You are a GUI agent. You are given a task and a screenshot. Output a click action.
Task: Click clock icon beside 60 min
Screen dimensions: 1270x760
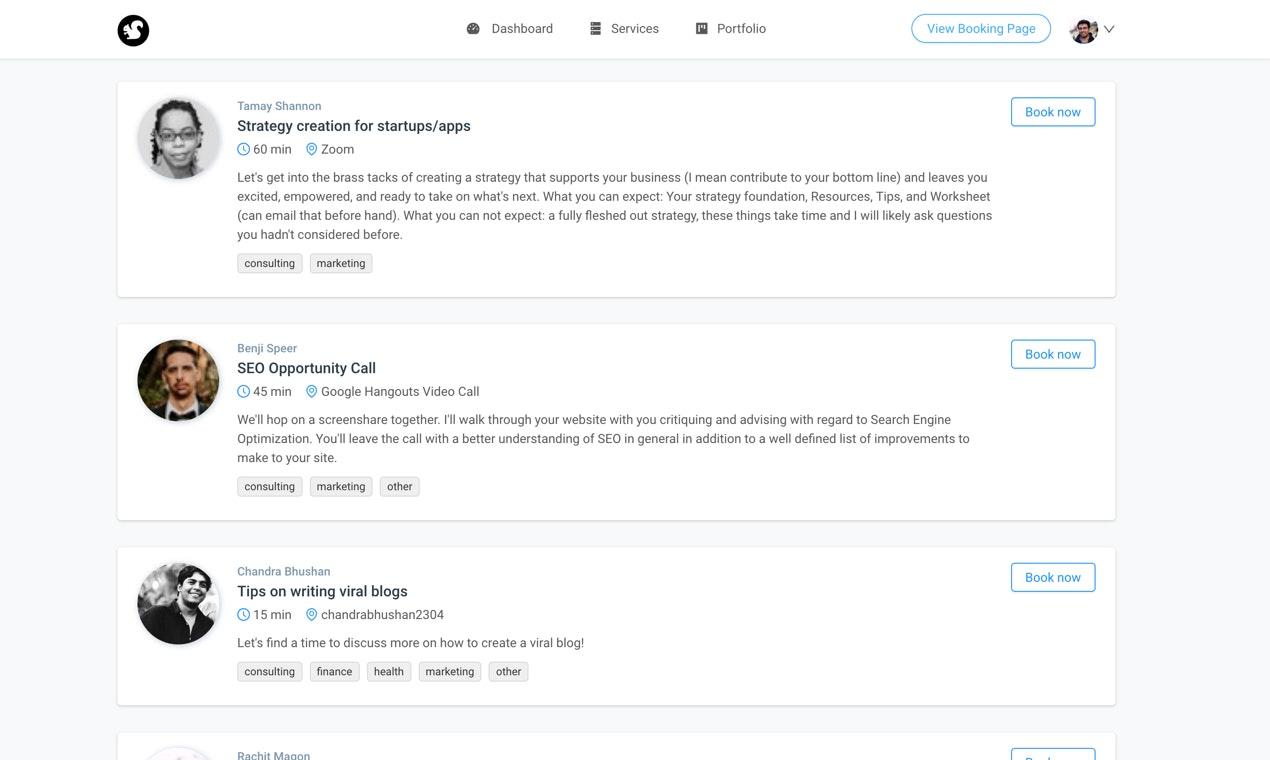click(243, 149)
